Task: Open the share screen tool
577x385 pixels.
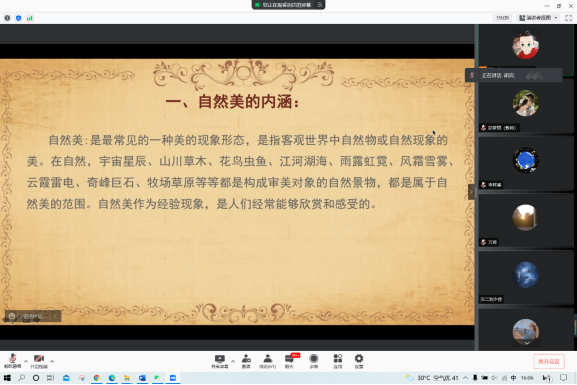Action: [220, 361]
